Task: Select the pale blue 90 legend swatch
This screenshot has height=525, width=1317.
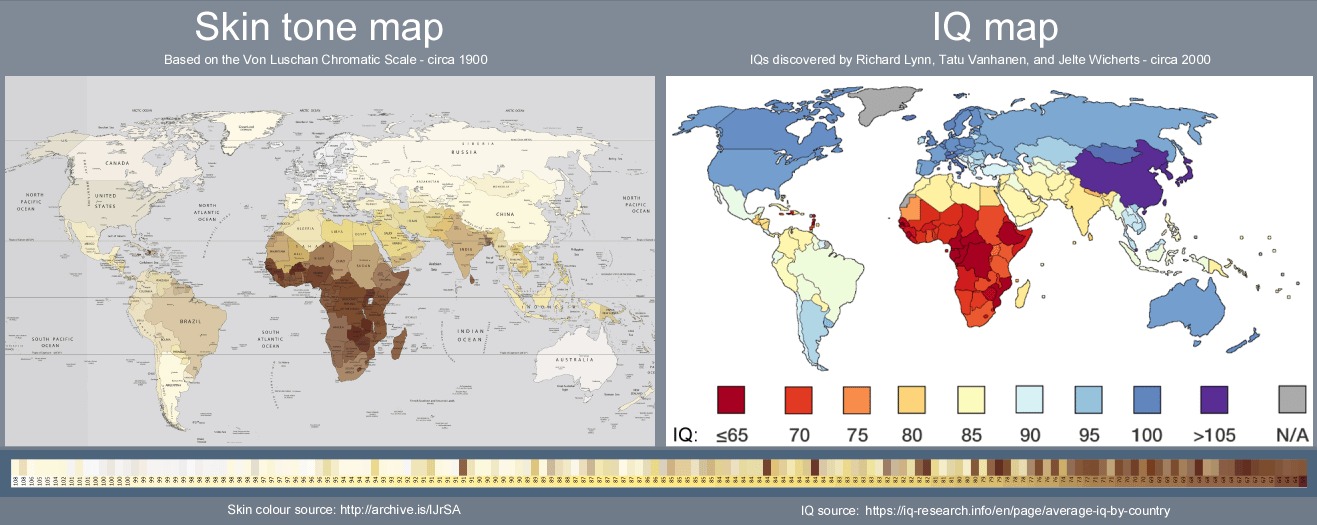Action: coord(1029,399)
